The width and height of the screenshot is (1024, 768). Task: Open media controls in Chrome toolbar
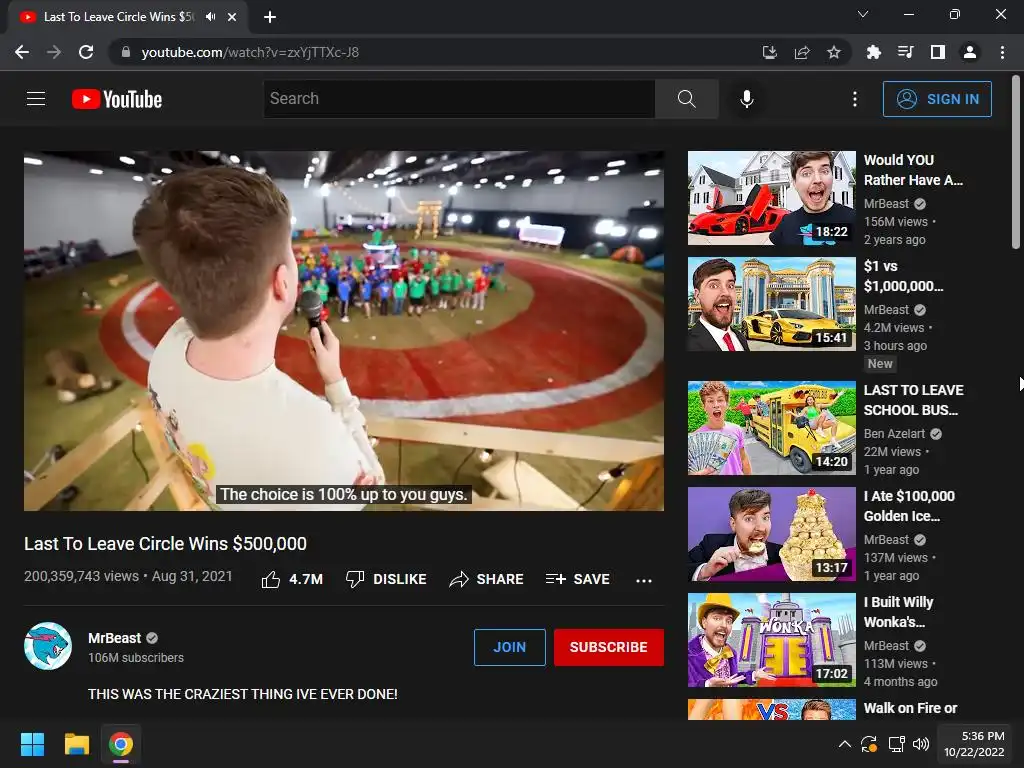tap(906, 52)
